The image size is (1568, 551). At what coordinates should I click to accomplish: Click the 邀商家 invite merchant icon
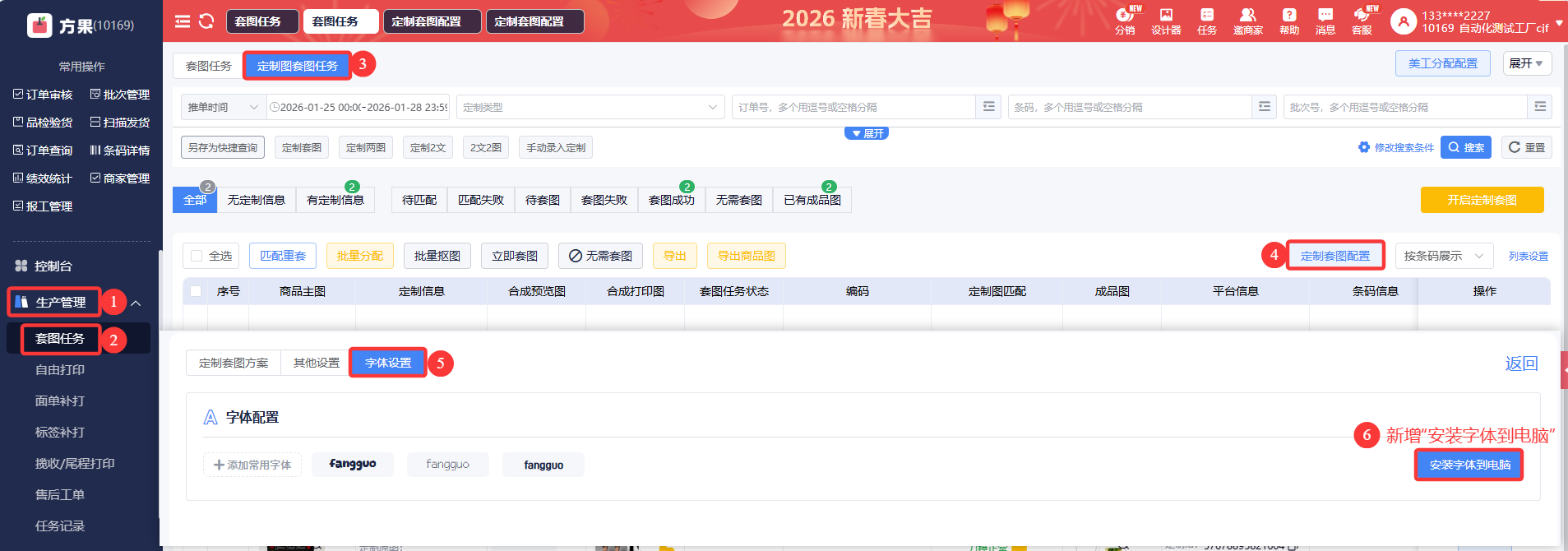[x=1247, y=21]
